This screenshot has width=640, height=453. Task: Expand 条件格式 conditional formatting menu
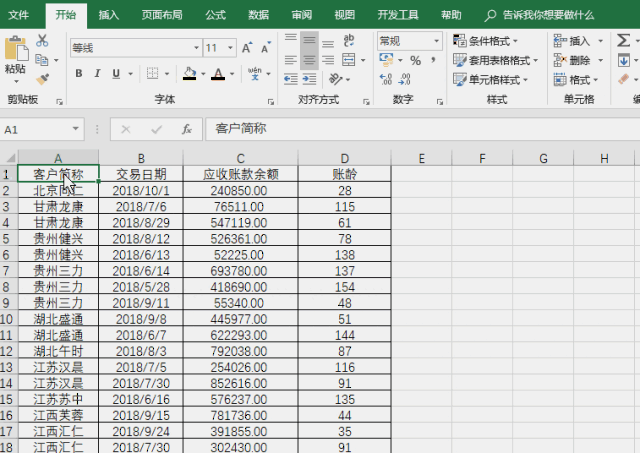[485, 41]
